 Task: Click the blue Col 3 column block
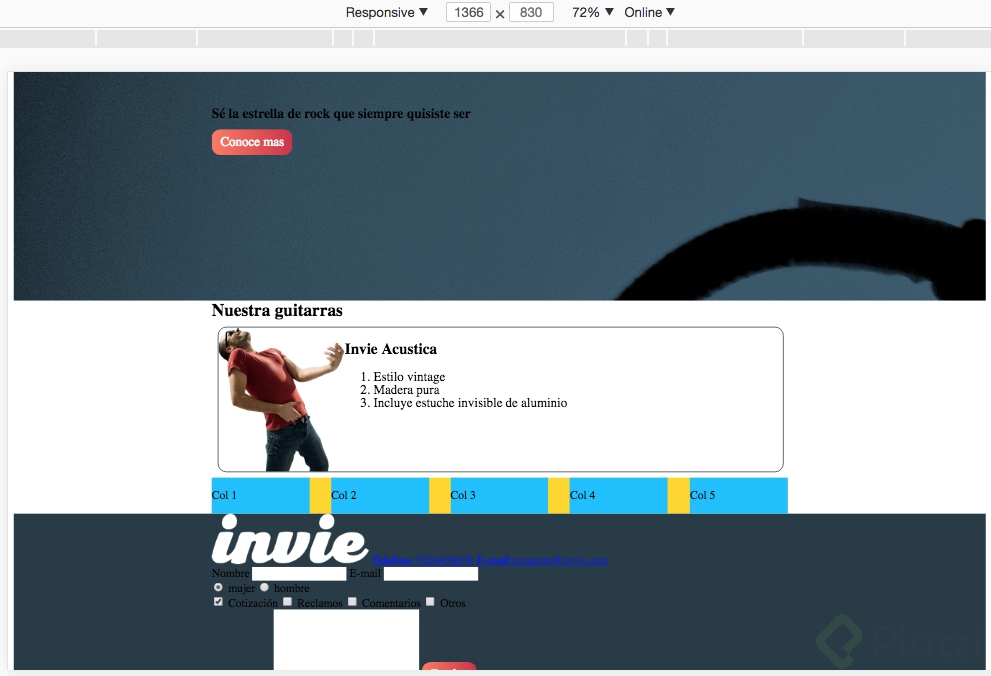click(x=497, y=495)
